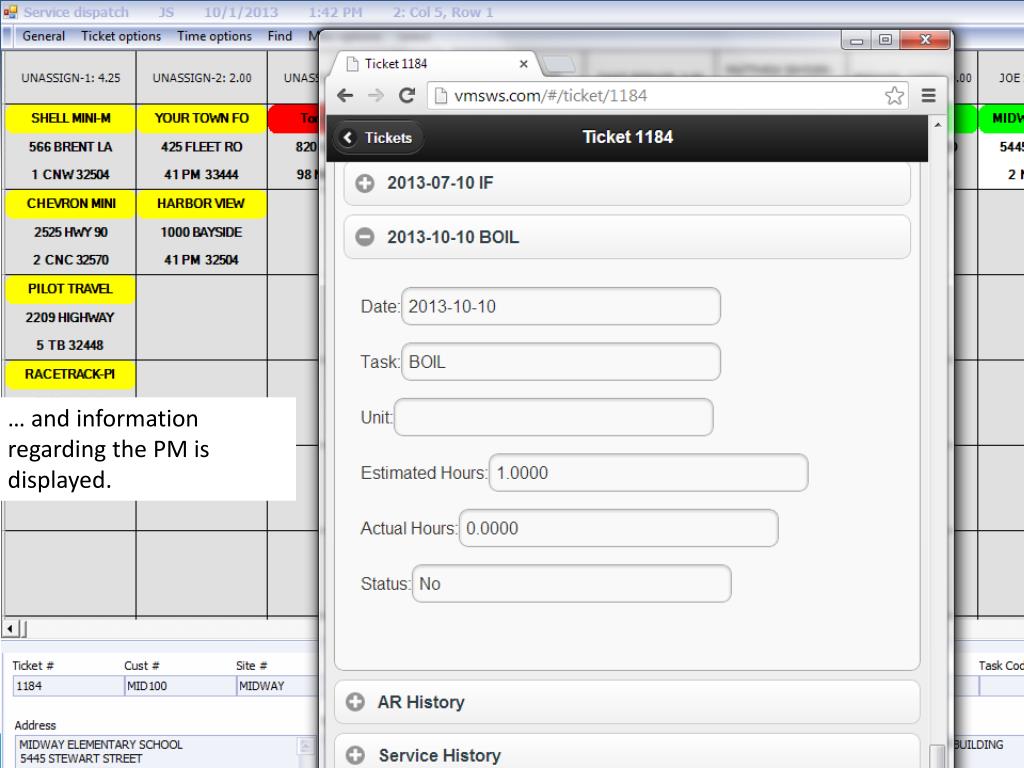1024x768 pixels.
Task: Go back with the browser back arrow
Action: (345, 95)
